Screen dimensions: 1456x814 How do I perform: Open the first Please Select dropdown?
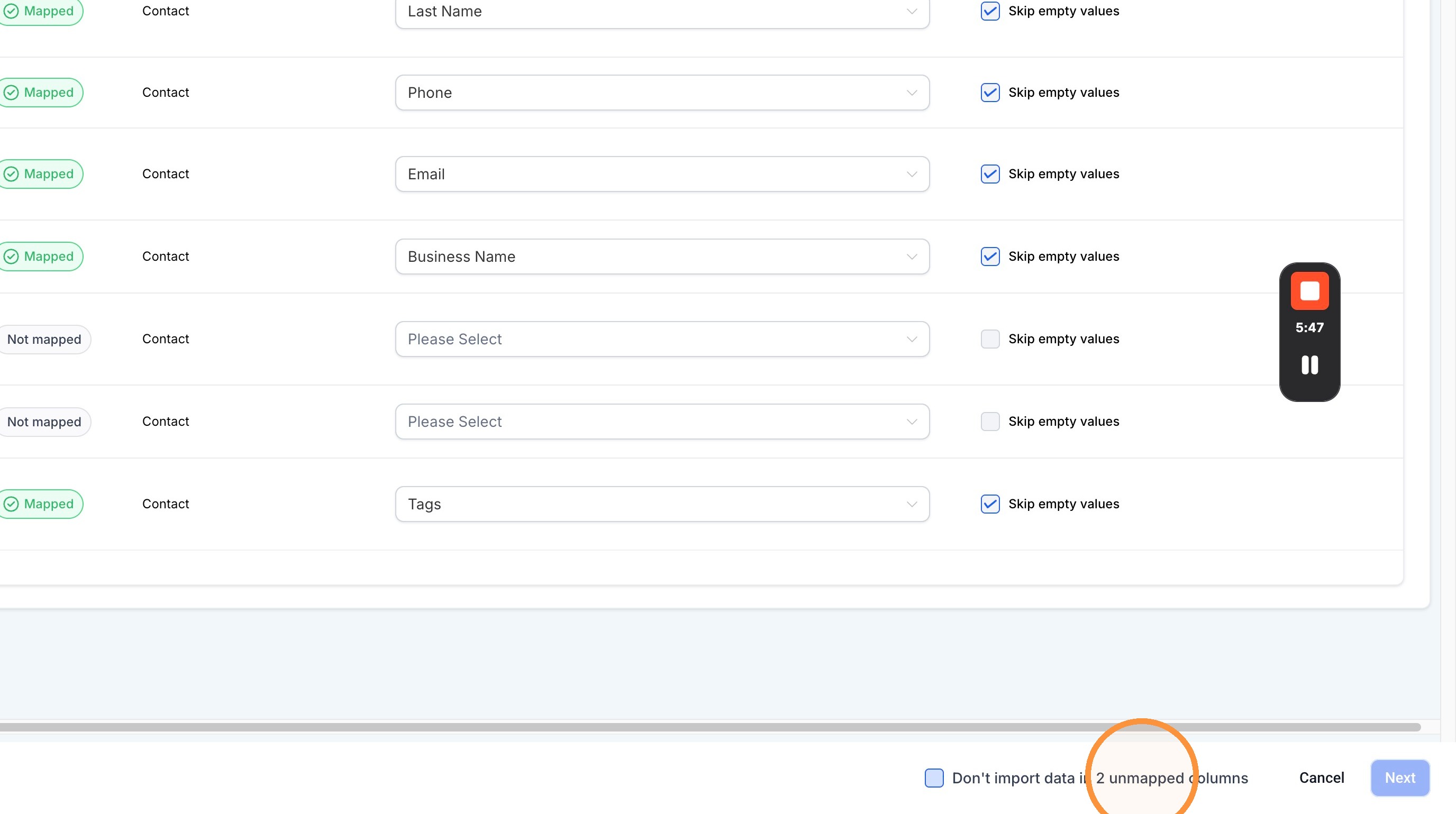click(662, 339)
